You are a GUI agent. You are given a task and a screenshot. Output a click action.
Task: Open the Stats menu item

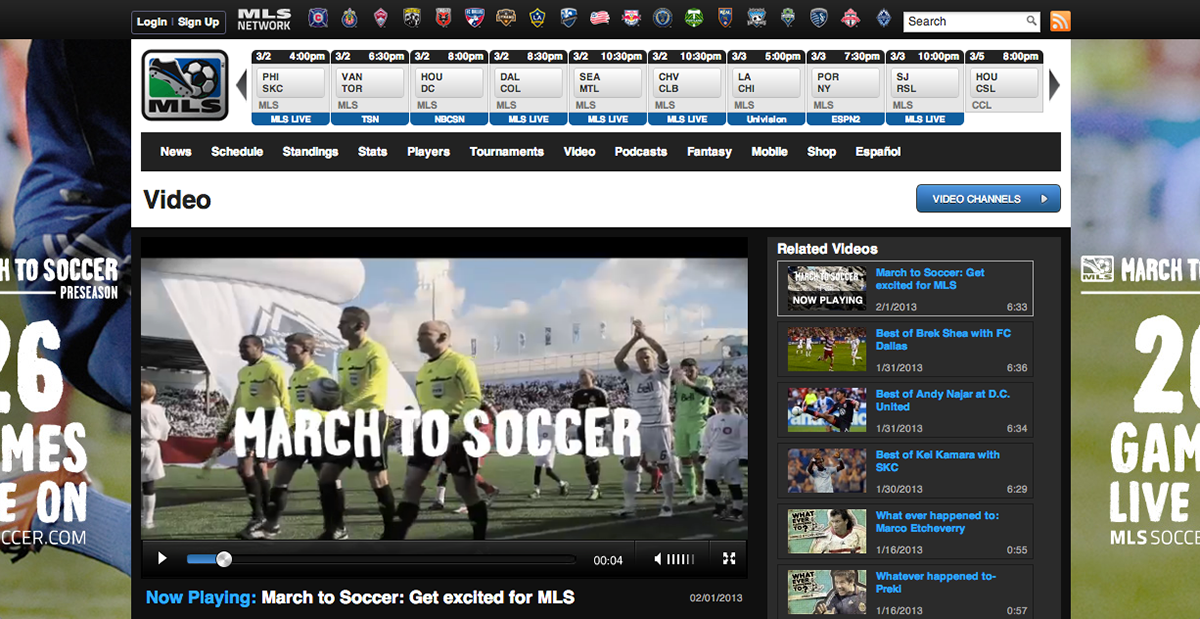[x=373, y=152]
